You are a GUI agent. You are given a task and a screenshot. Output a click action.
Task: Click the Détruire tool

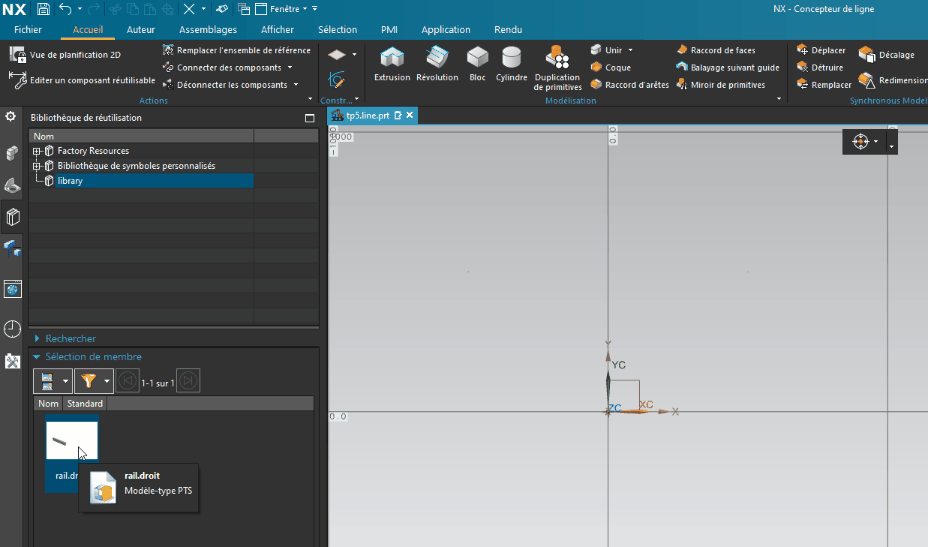coord(820,67)
